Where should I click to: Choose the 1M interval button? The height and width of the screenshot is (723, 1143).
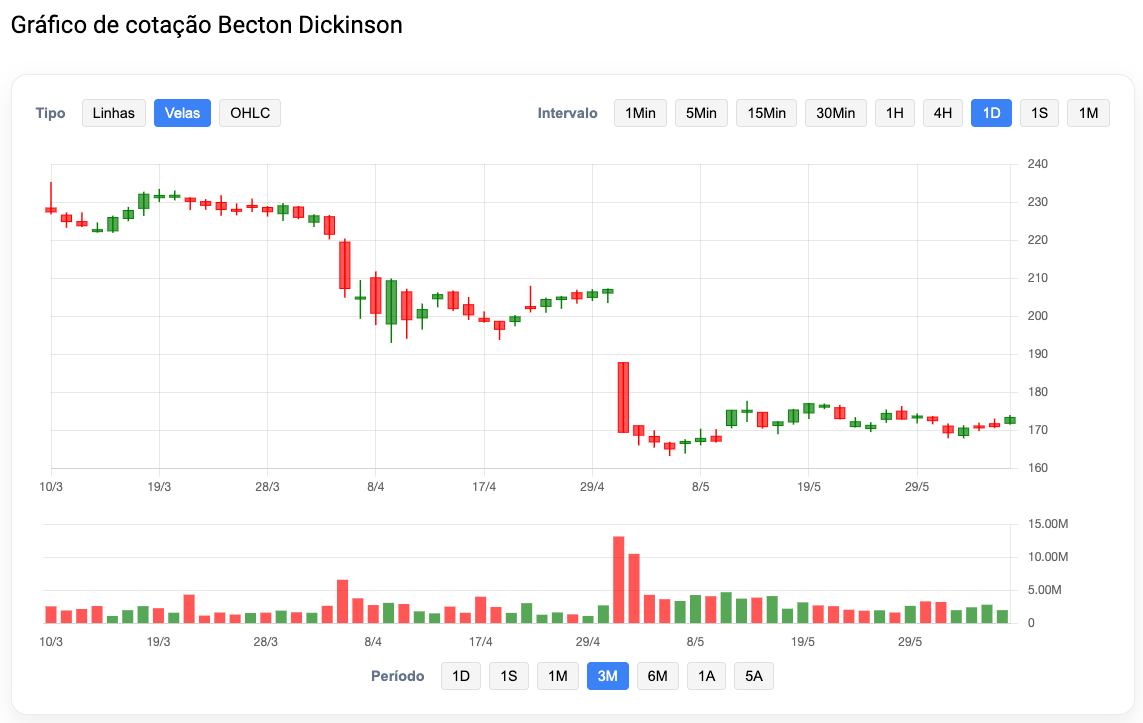pos(1088,113)
